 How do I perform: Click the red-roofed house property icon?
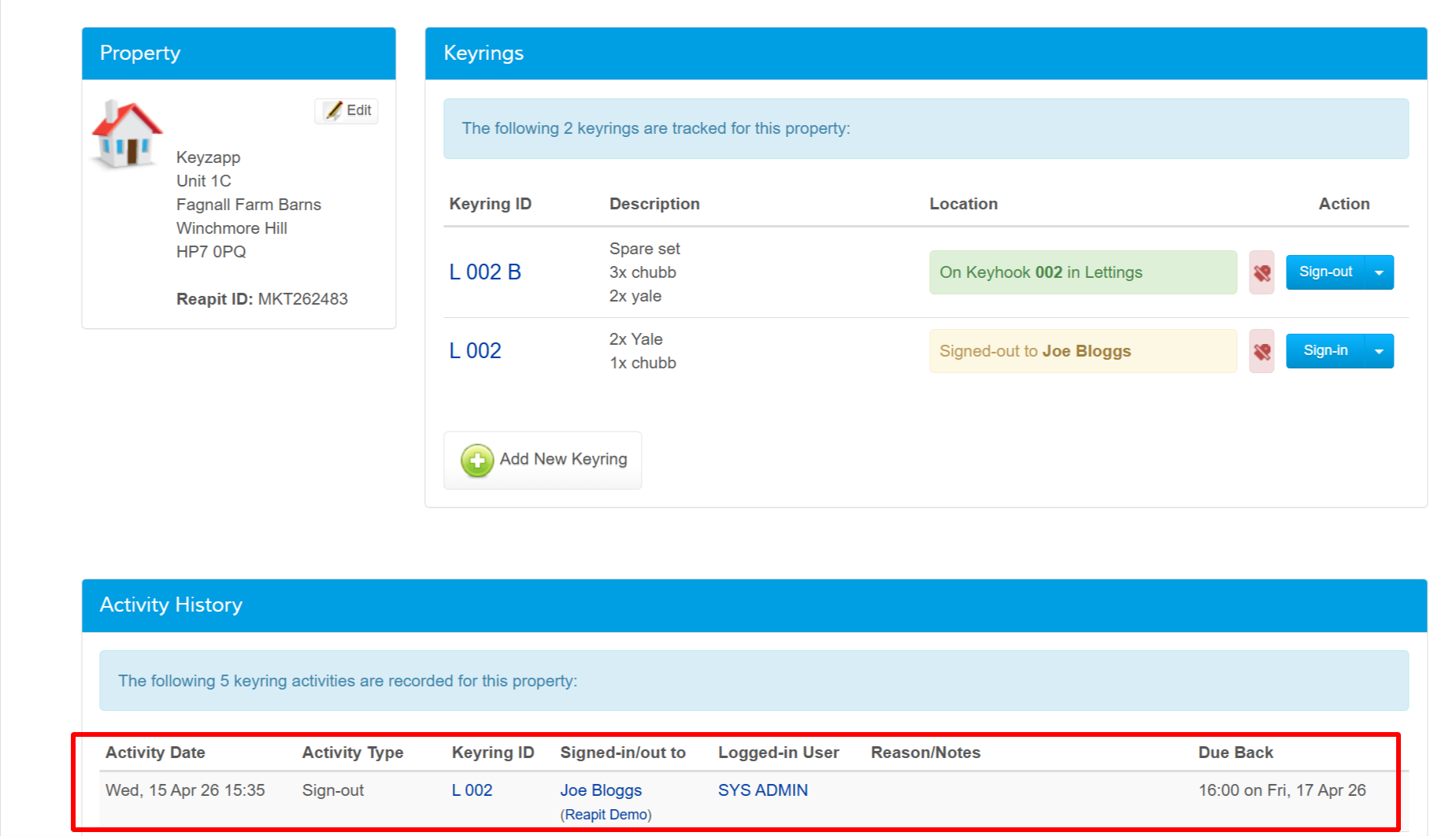[127, 134]
